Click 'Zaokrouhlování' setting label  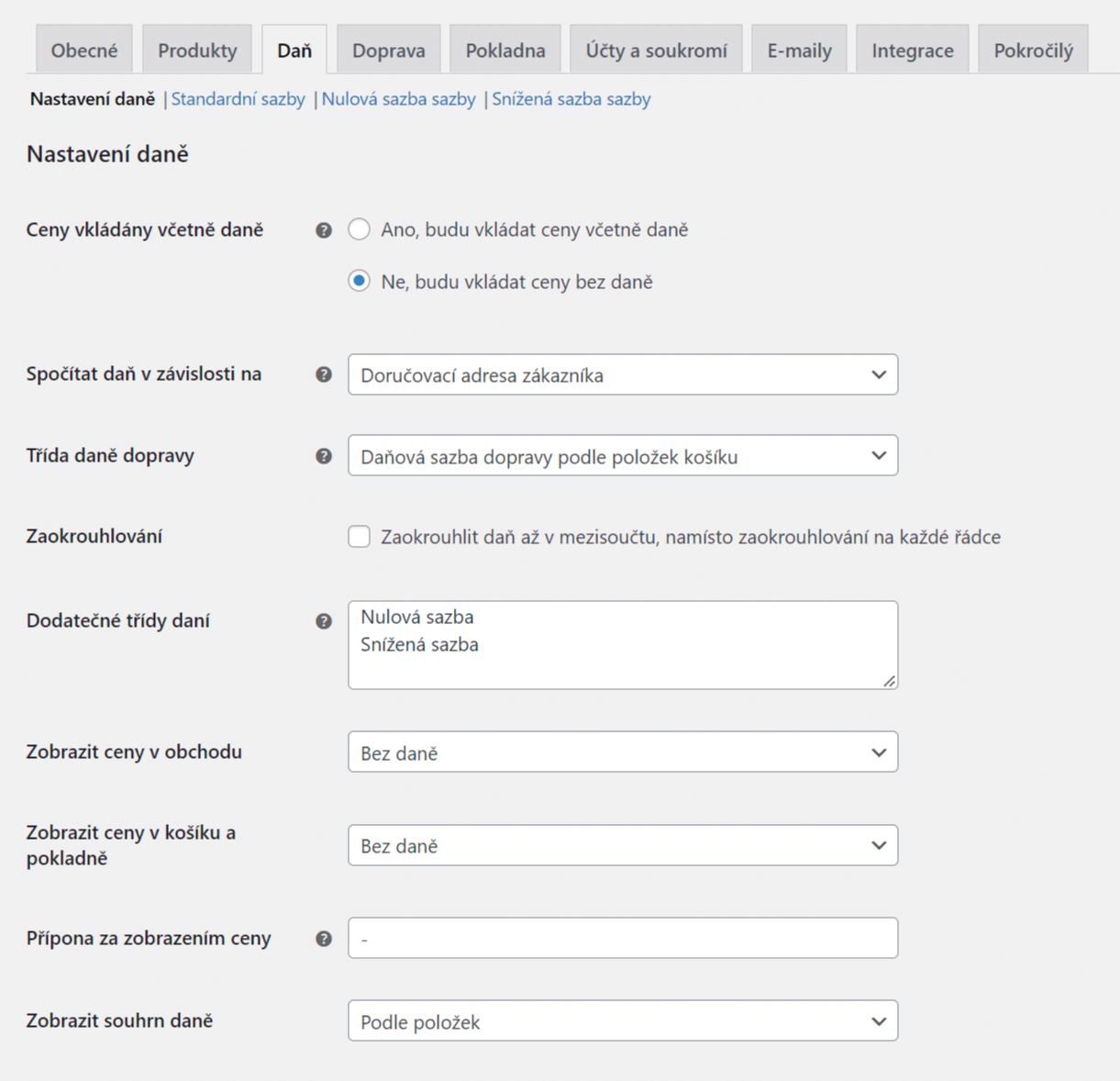(x=94, y=536)
